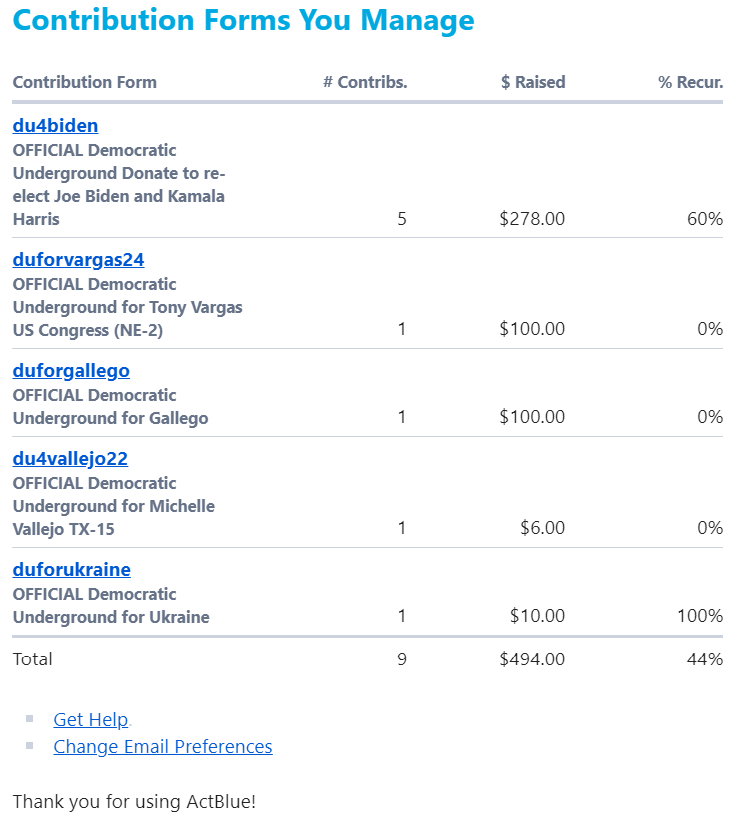Image resolution: width=733 pixels, height=819 pixels.
Task: Open the duforukraine form link
Action: pyautogui.click(x=71, y=569)
